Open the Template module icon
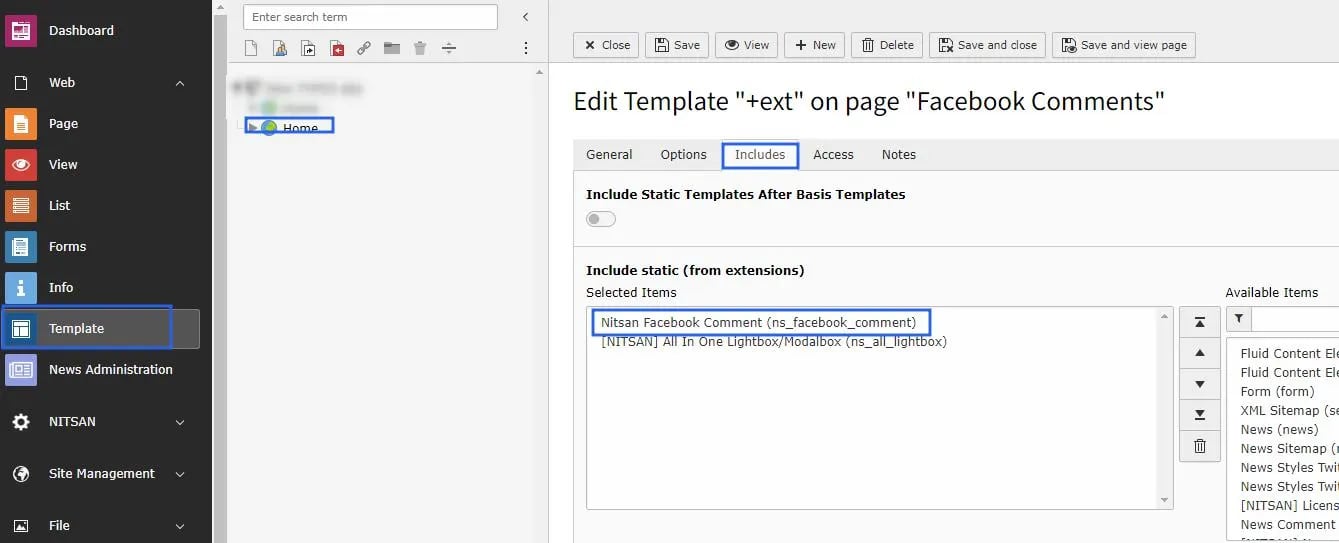This screenshot has height=543, width=1339. [x=21, y=329]
